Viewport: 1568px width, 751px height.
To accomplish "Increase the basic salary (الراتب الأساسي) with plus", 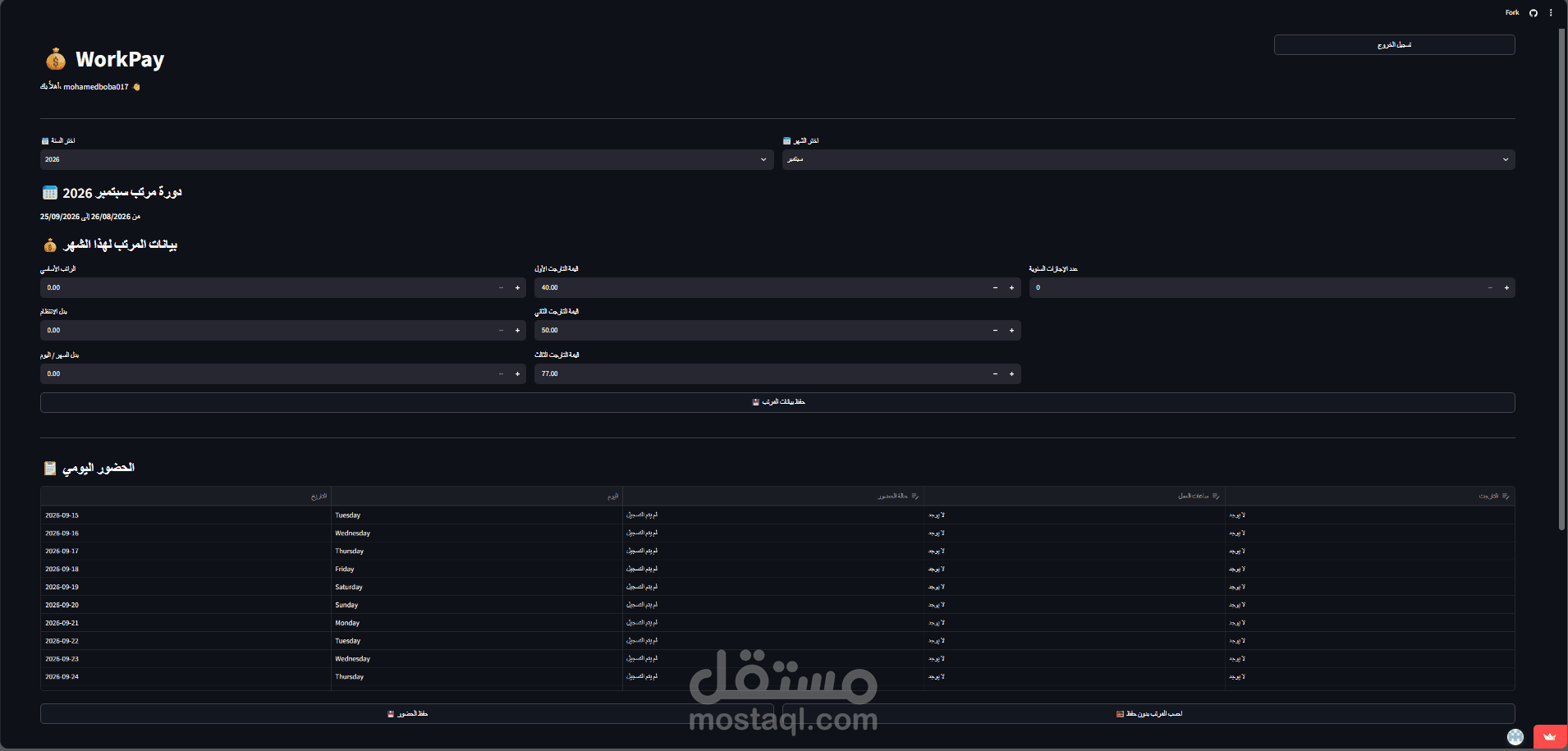I will 517,287.
